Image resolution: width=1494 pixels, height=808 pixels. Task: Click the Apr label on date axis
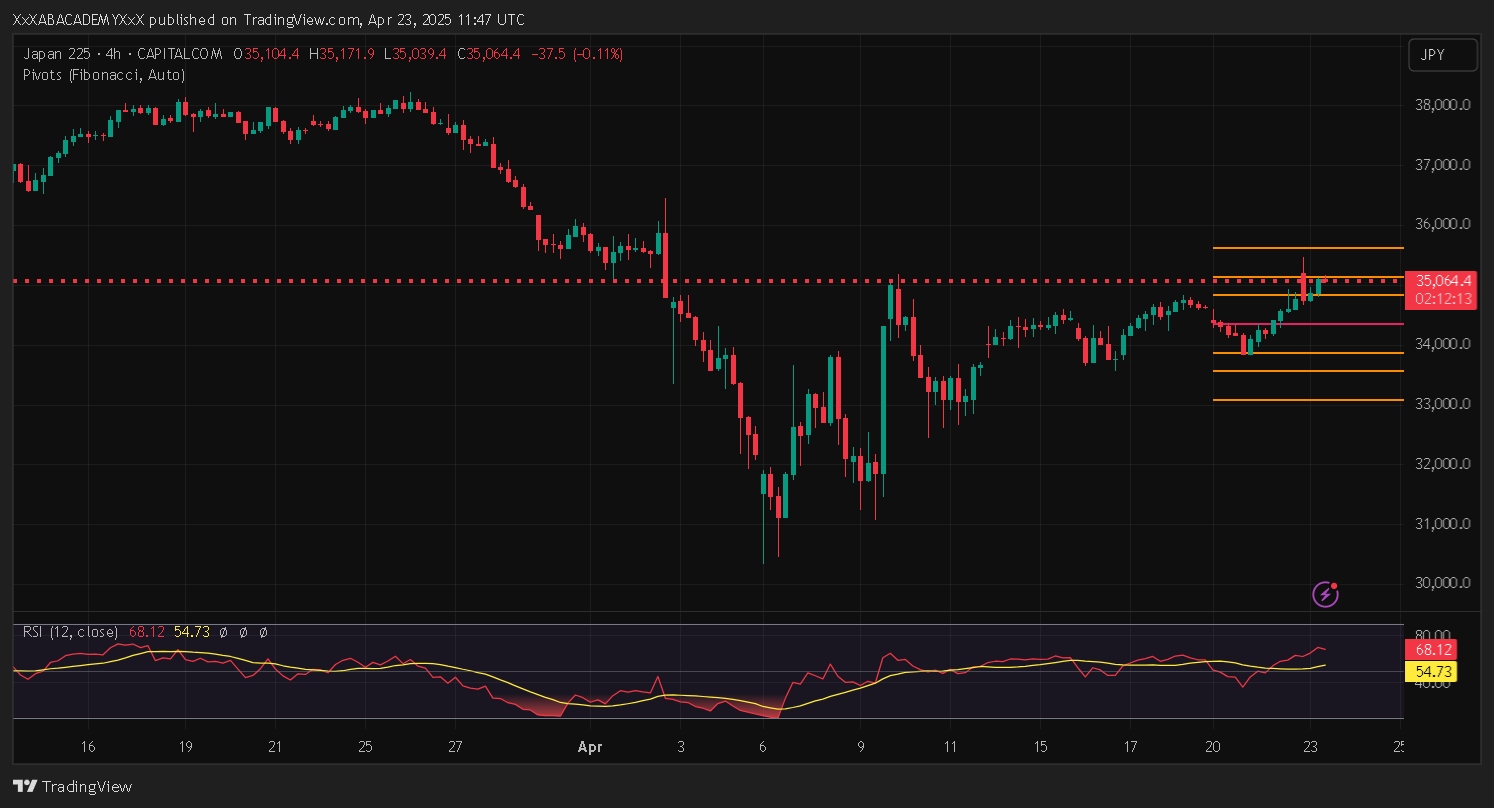590,747
